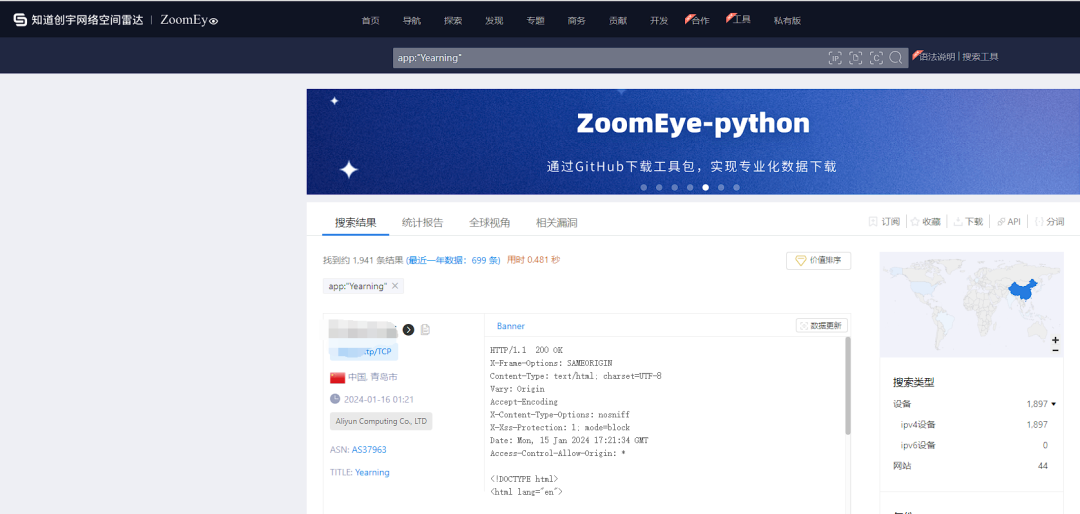Select active fifth carousel dot on banner

point(705,187)
